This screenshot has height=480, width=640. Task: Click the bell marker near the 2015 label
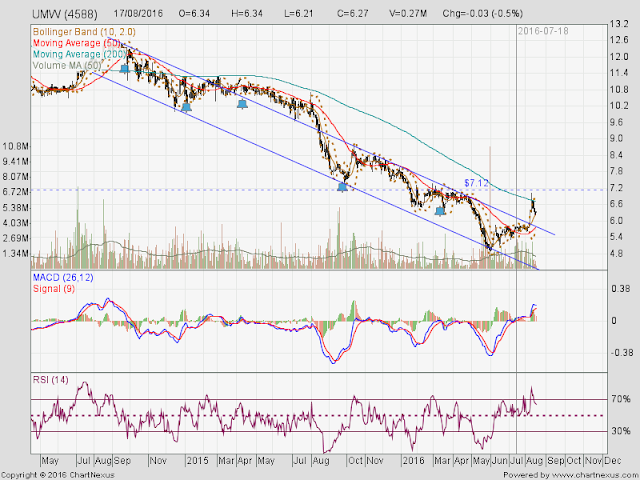click(186, 107)
